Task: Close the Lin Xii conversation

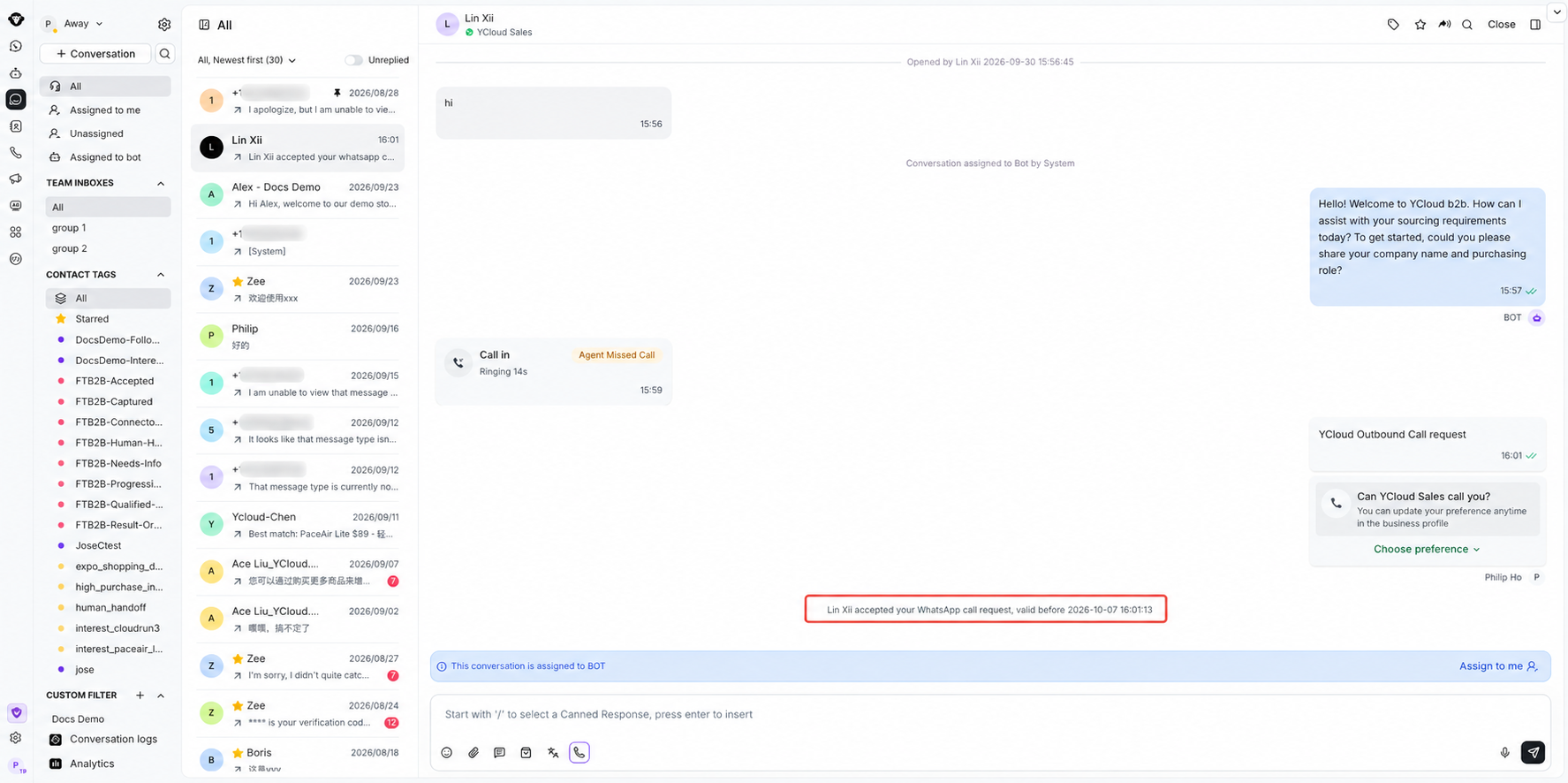Action: click(1501, 25)
